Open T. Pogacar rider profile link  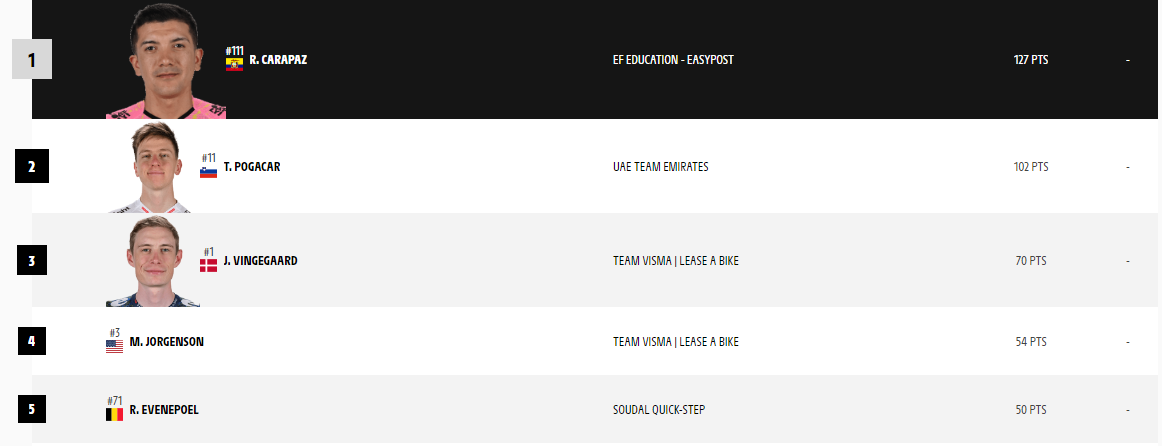point(251,167)
